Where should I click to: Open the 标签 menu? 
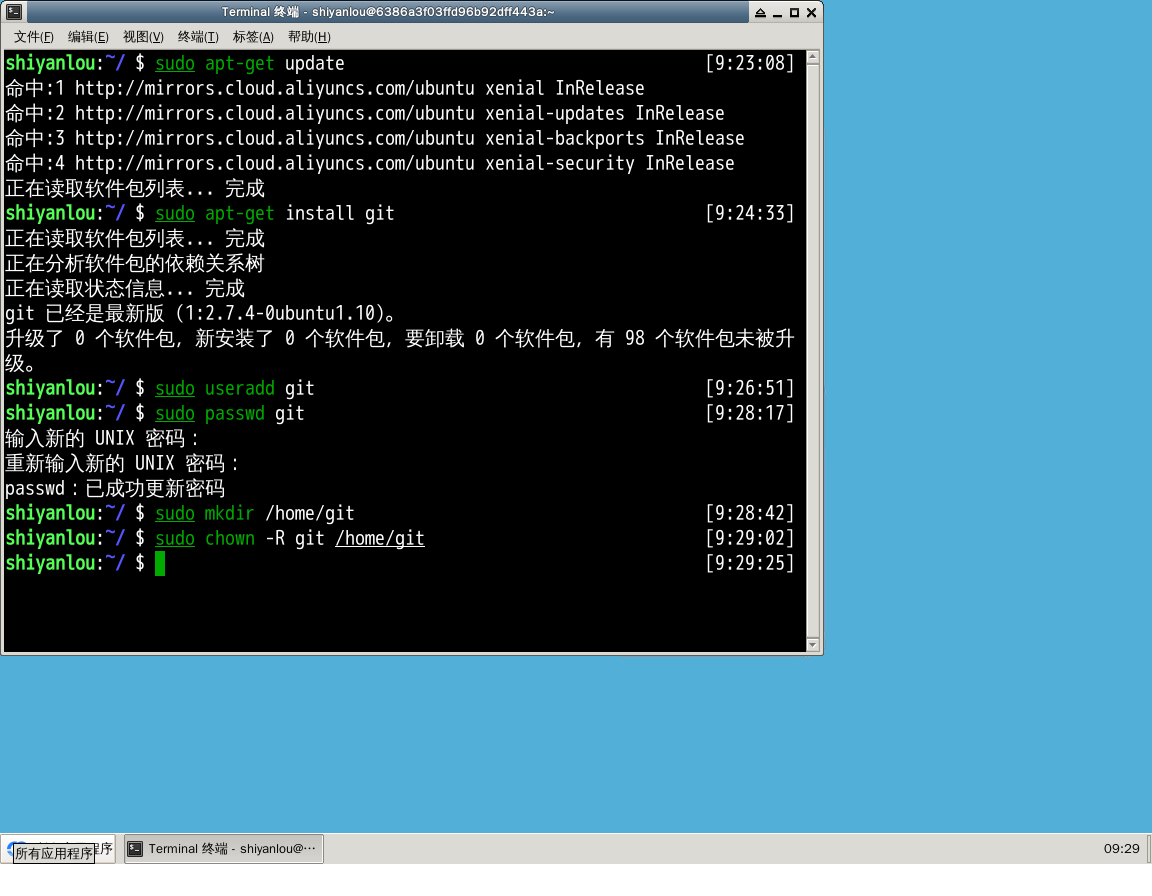(x=252, y=37)
